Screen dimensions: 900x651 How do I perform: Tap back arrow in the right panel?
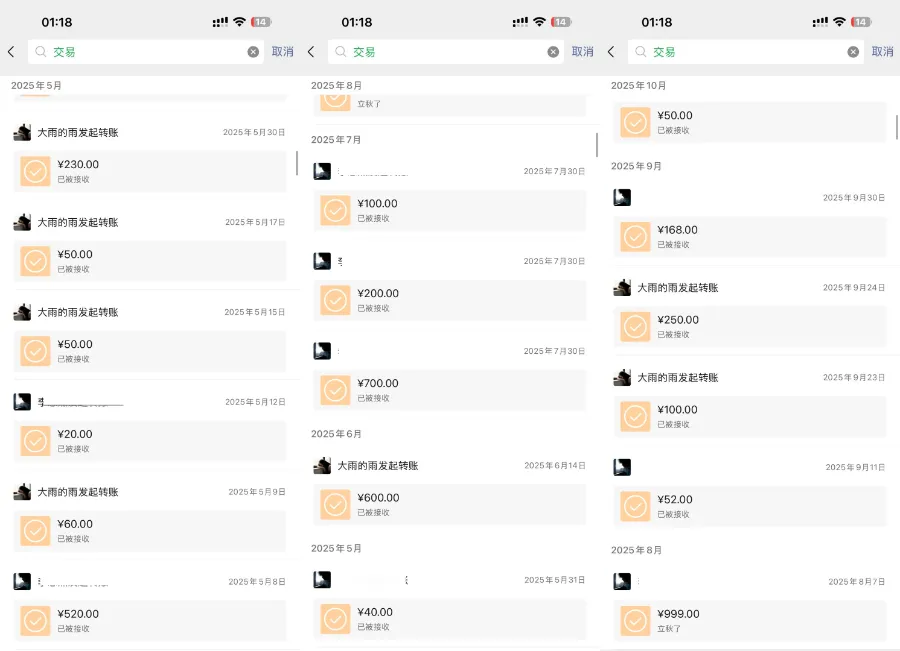pyautogui.click(x=611, y=52)
